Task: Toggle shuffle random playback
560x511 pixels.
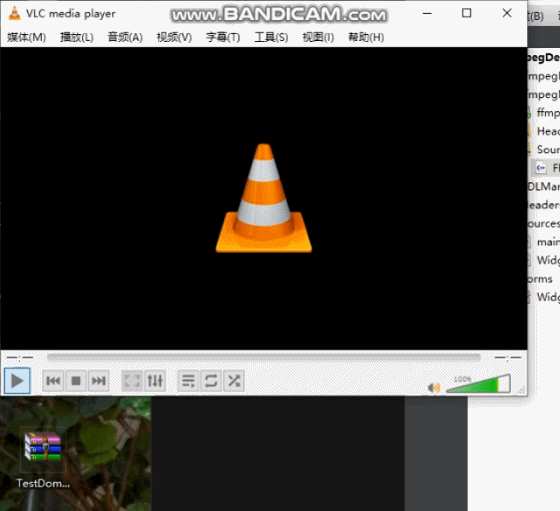Action: pyautogui.click(x=234, y=381)
